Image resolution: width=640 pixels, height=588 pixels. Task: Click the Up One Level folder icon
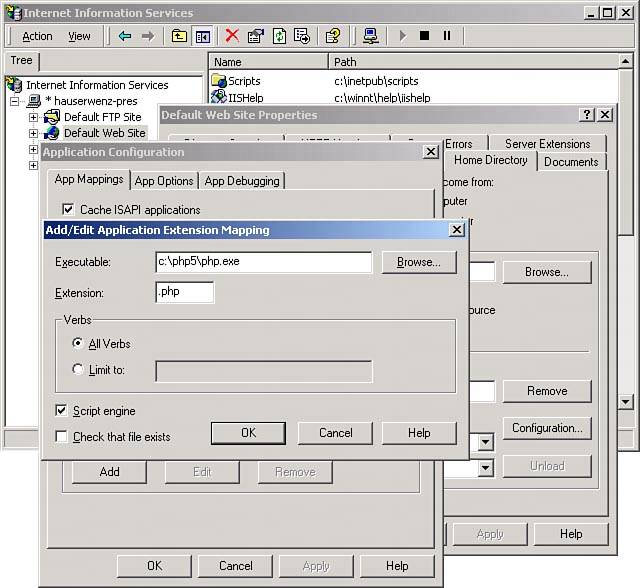[x=179, y=36]
